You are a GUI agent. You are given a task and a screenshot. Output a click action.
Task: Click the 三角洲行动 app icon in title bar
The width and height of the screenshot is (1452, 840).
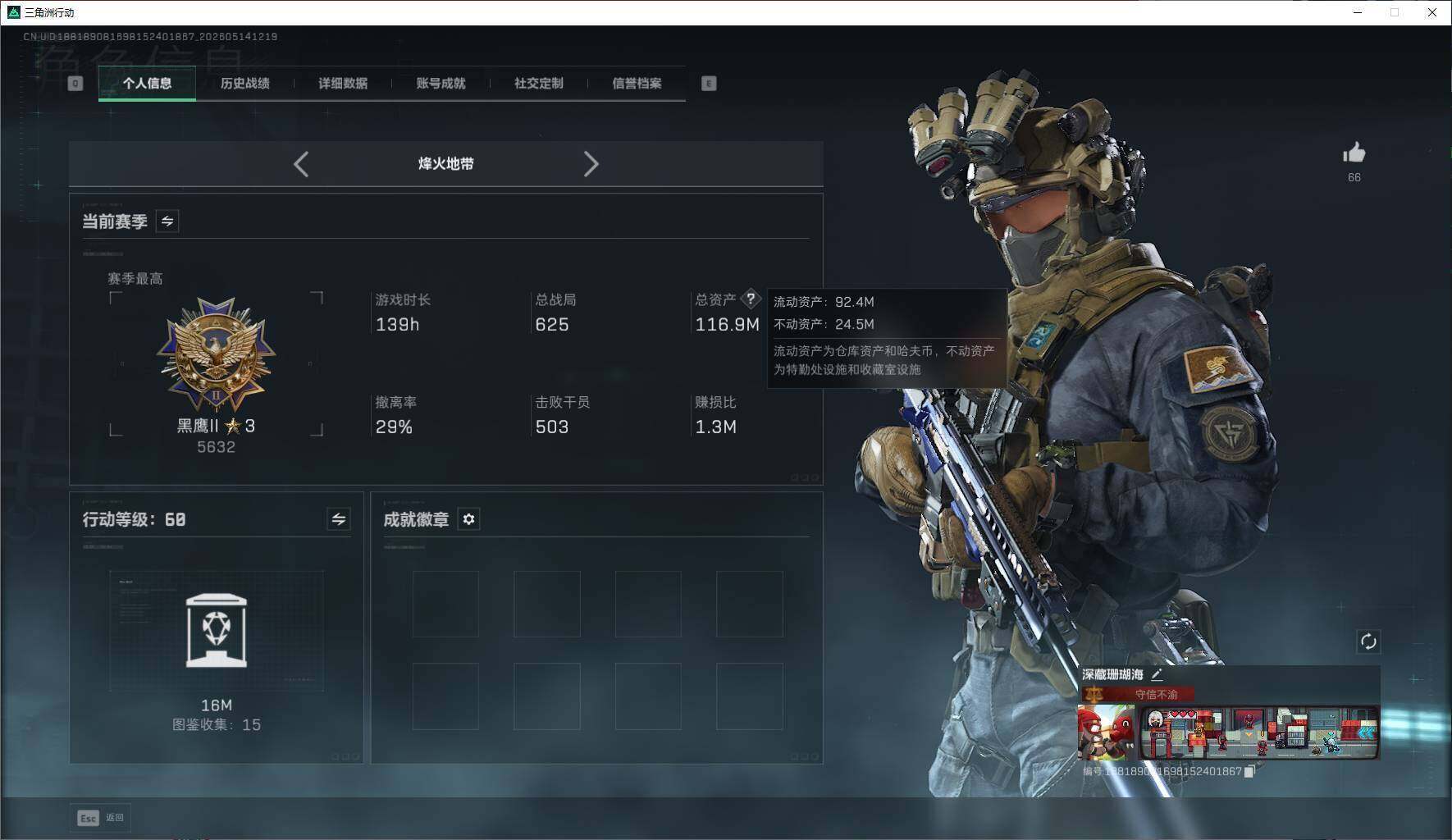13,12
